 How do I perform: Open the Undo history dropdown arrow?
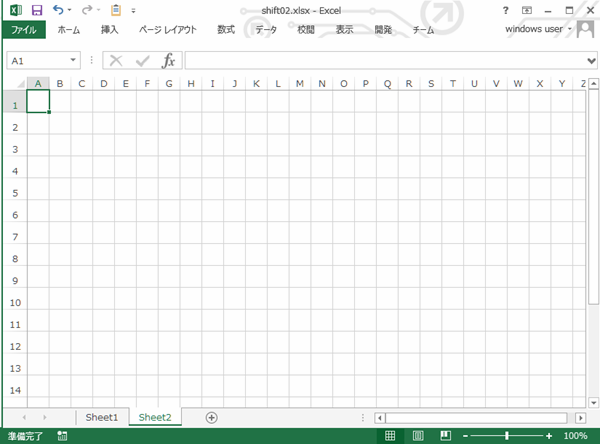(71, 10)
